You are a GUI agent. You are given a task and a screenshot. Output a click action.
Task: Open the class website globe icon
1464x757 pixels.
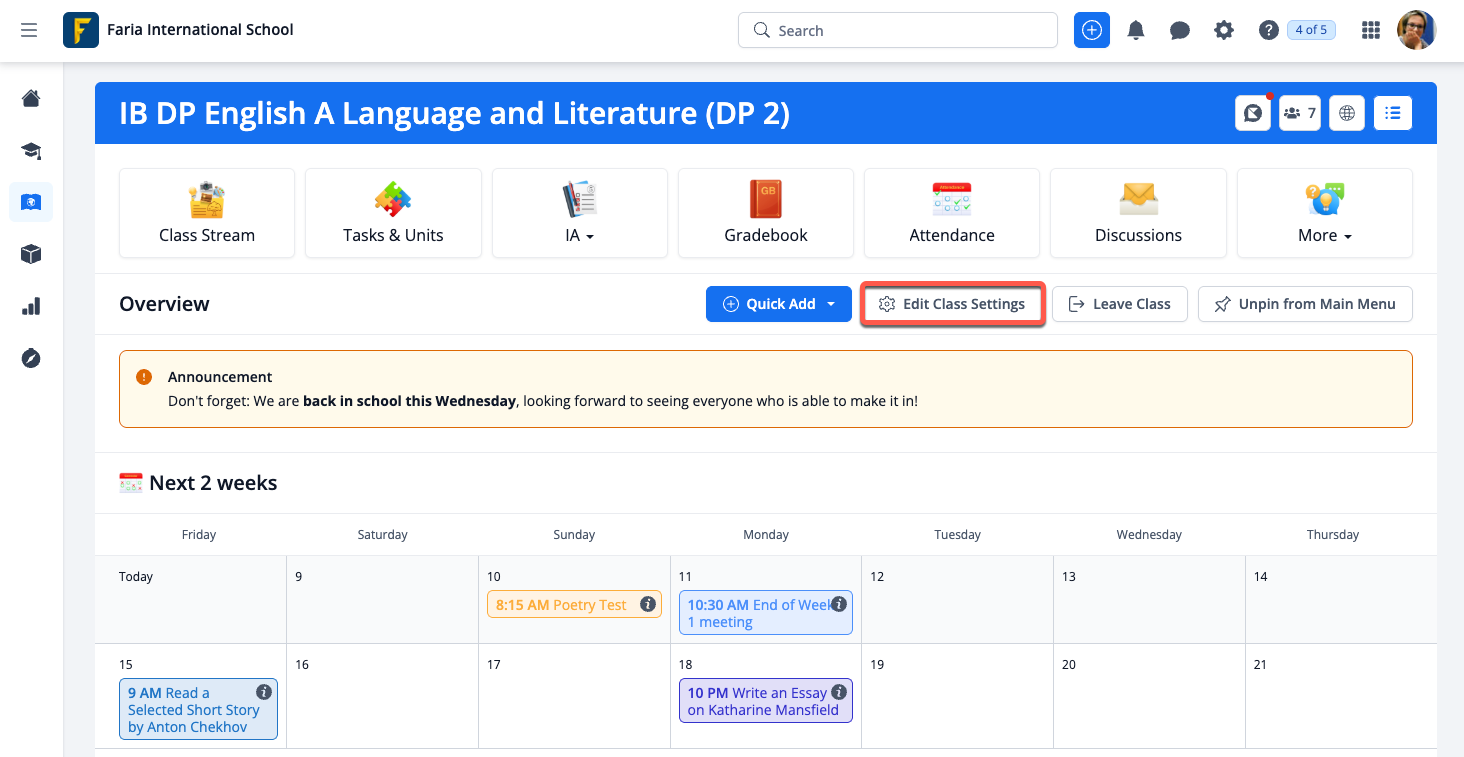(x=1346, y=112)
